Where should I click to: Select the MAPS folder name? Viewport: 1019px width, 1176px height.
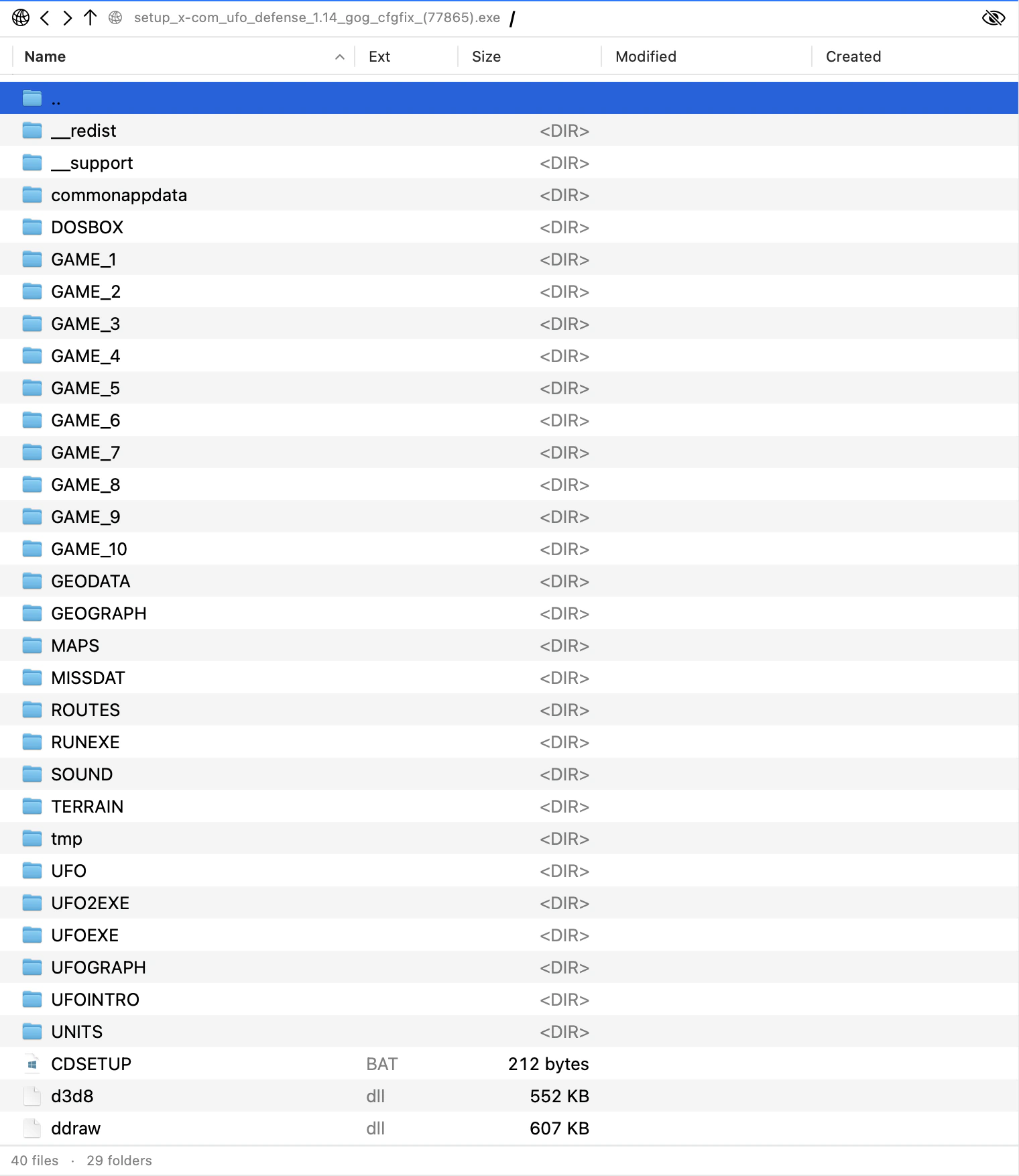tap(75, 646)
